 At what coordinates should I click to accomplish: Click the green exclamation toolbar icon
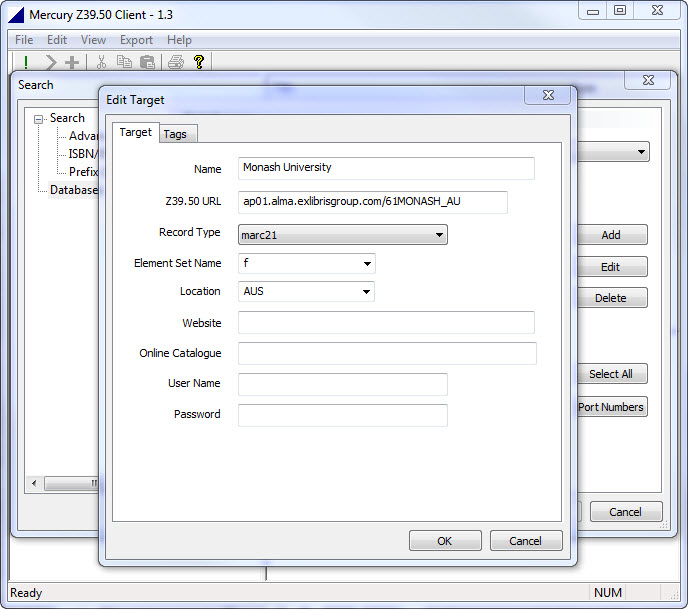point(26,62)
